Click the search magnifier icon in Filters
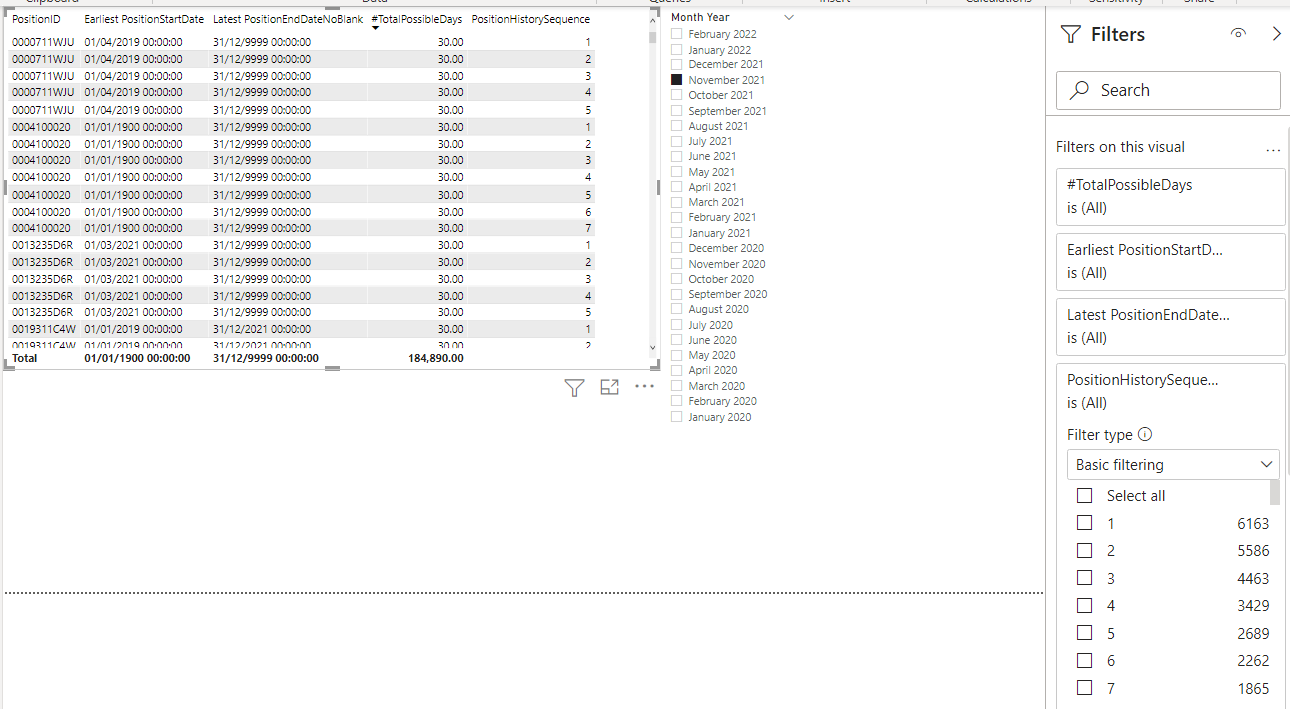This screenshot has width=1290, height=709. click(1079, 90)
